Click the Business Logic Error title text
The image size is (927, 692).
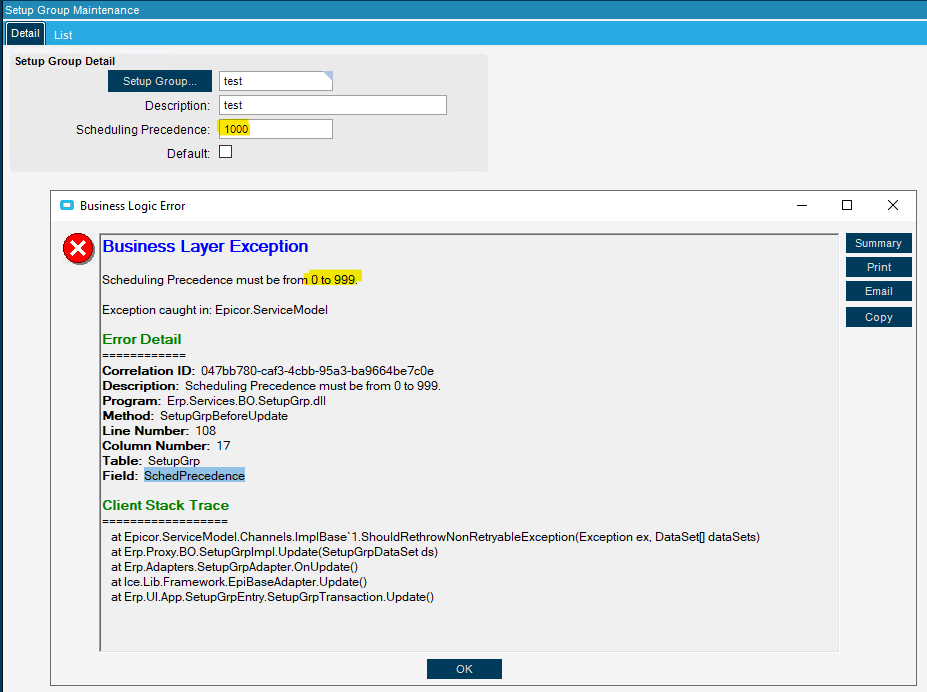click(x=132, y=206)
